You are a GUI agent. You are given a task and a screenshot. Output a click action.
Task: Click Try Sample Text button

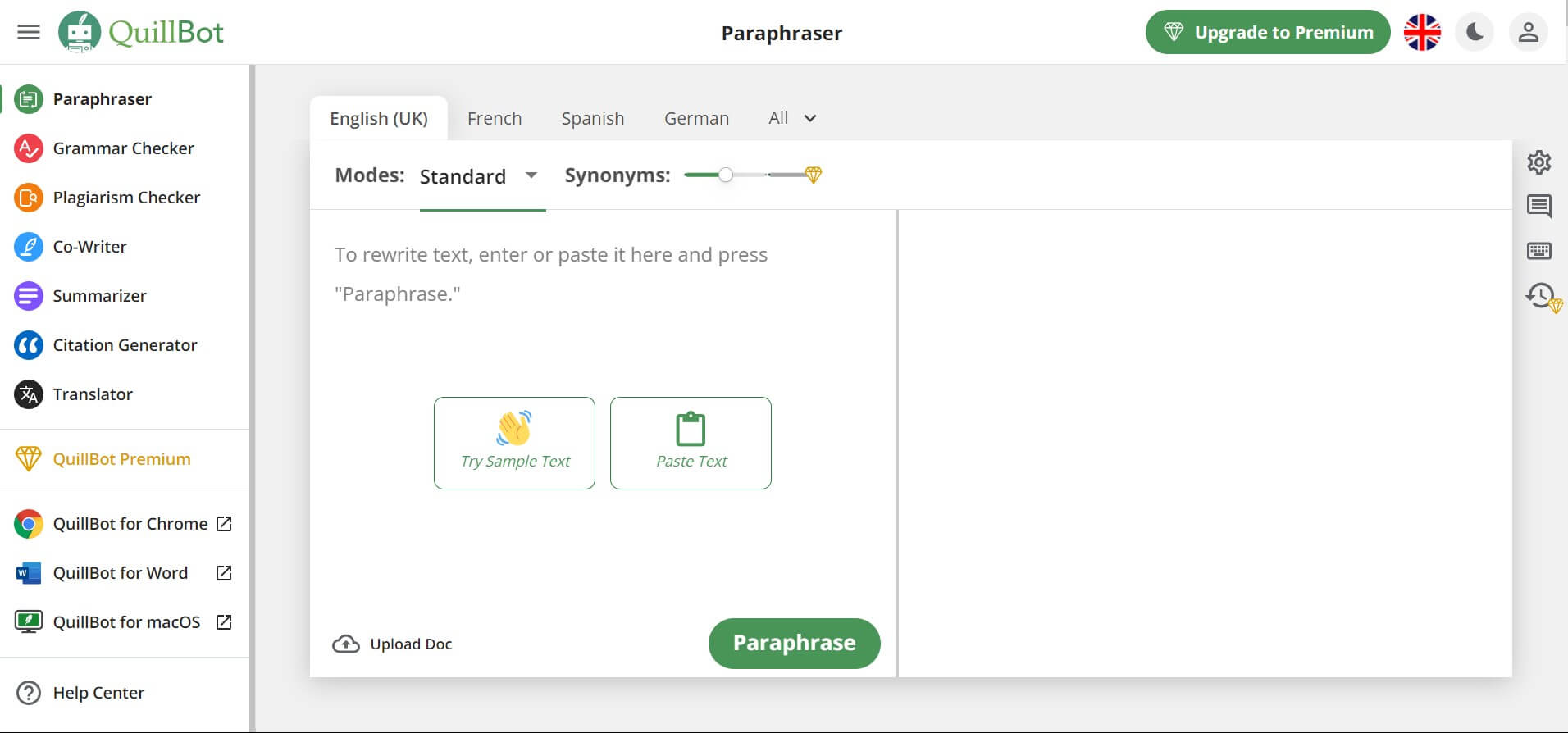(514, 443)
